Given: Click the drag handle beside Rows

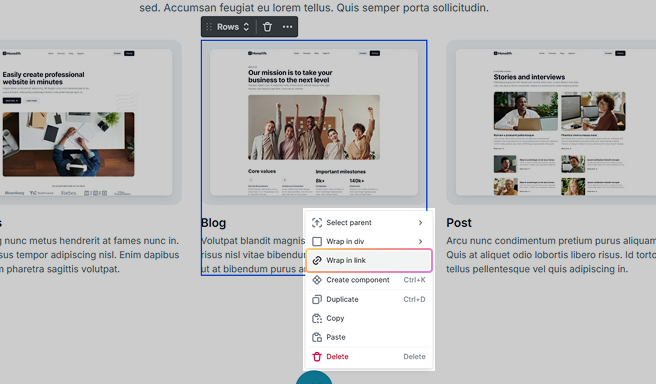Looking at the screenshot, I should [209, 27].
